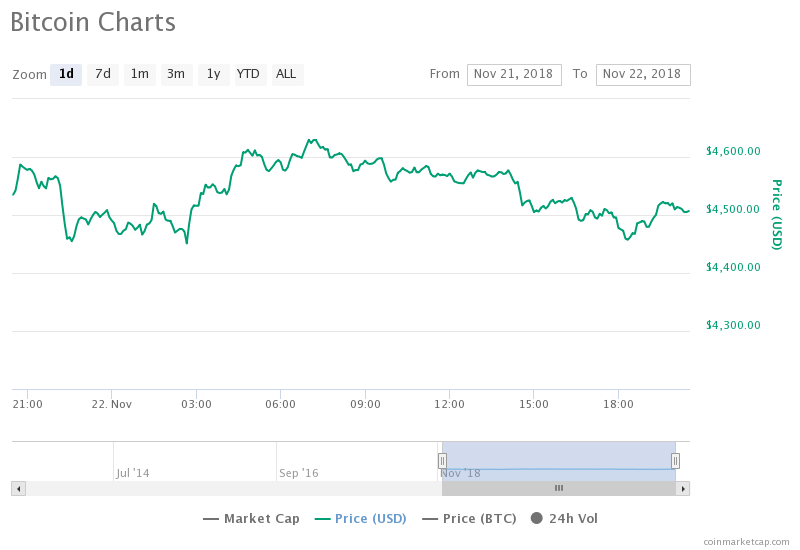Grab the left navigator range handle
The image size is (800, 550).
[x=442, y=461]
